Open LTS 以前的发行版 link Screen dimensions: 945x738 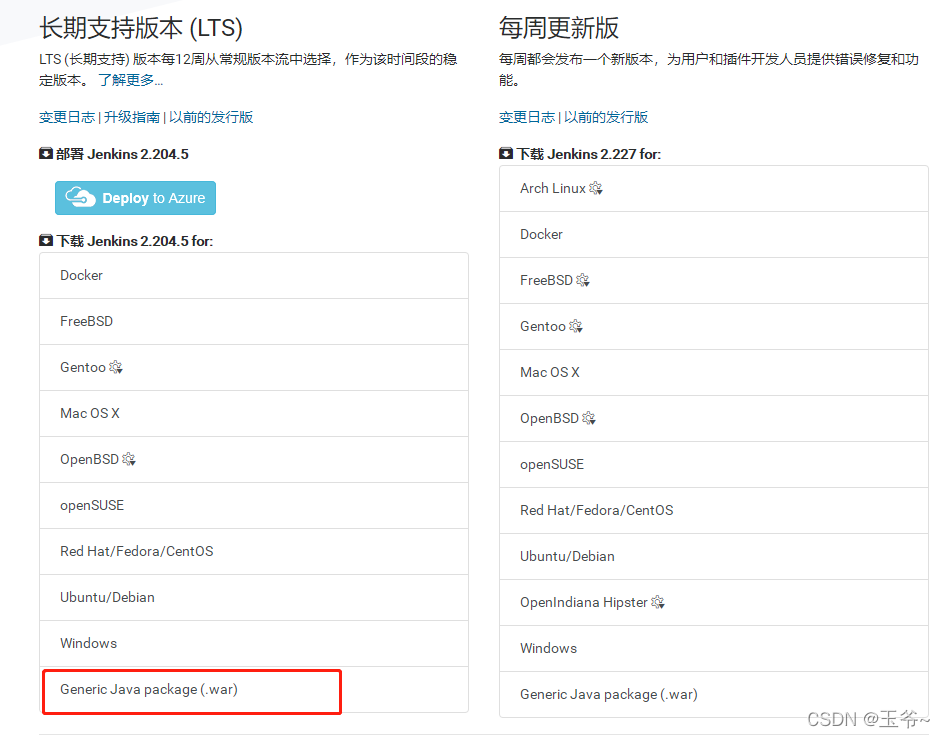[x=211, y=117]
